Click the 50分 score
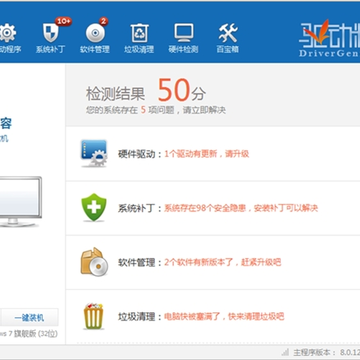This screenshot has width=360, height=360. (x=182, y=90)
